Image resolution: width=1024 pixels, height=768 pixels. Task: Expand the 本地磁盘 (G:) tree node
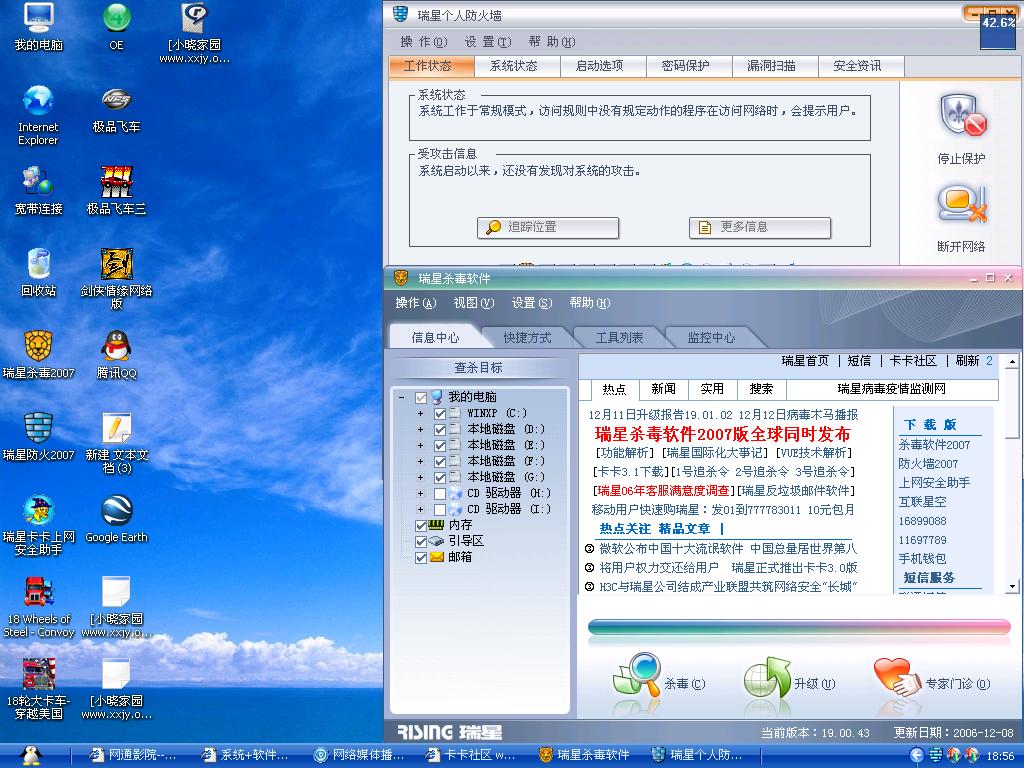point(421,477)
